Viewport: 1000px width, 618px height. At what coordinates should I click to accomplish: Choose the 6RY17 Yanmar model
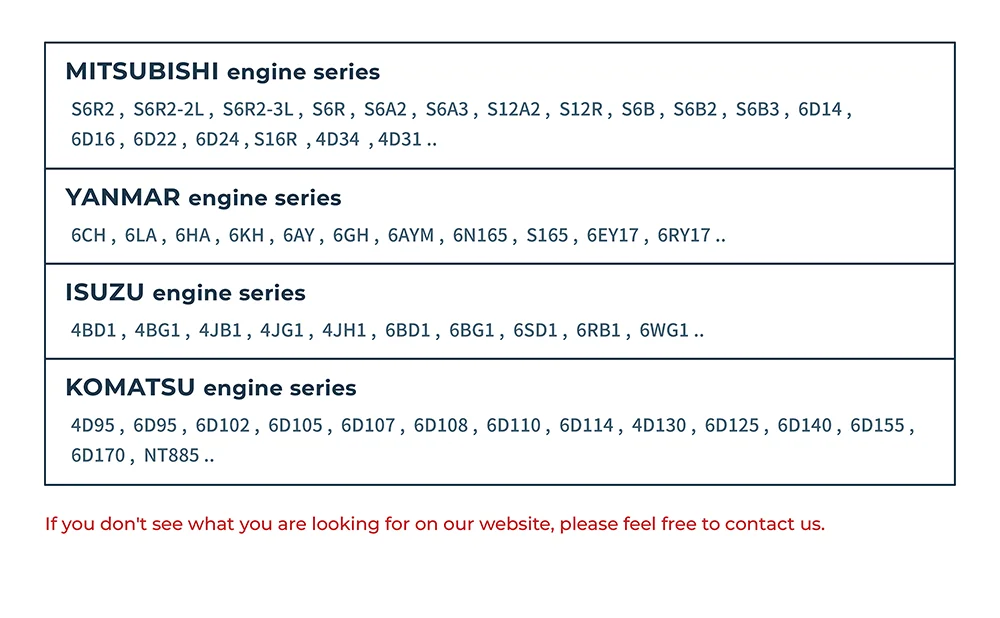coord(684,236)
